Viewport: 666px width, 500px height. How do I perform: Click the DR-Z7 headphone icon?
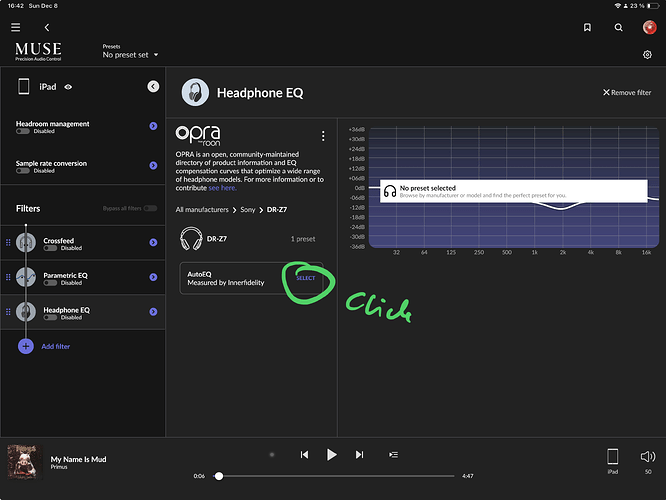click(x=191, y=238)
